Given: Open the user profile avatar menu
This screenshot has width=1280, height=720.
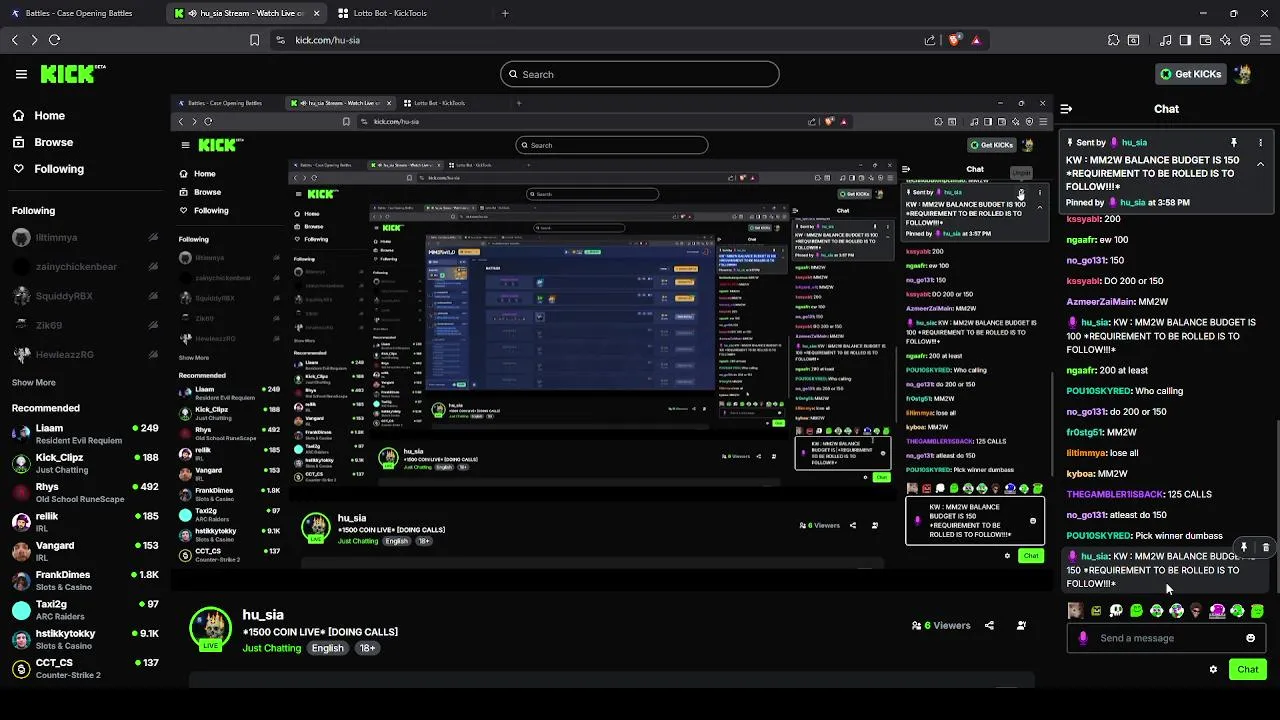Looking at the screenshot, I should coord(1243,74).
